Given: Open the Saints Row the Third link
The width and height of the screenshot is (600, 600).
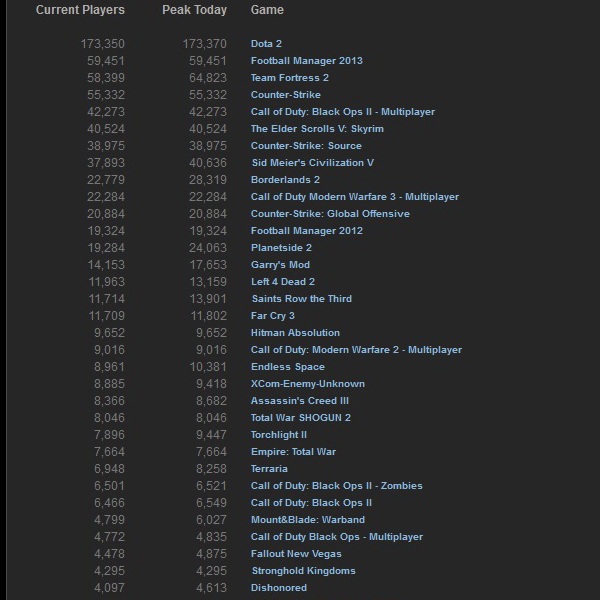Looking at the screenshot, I should (x=302, y=298).
